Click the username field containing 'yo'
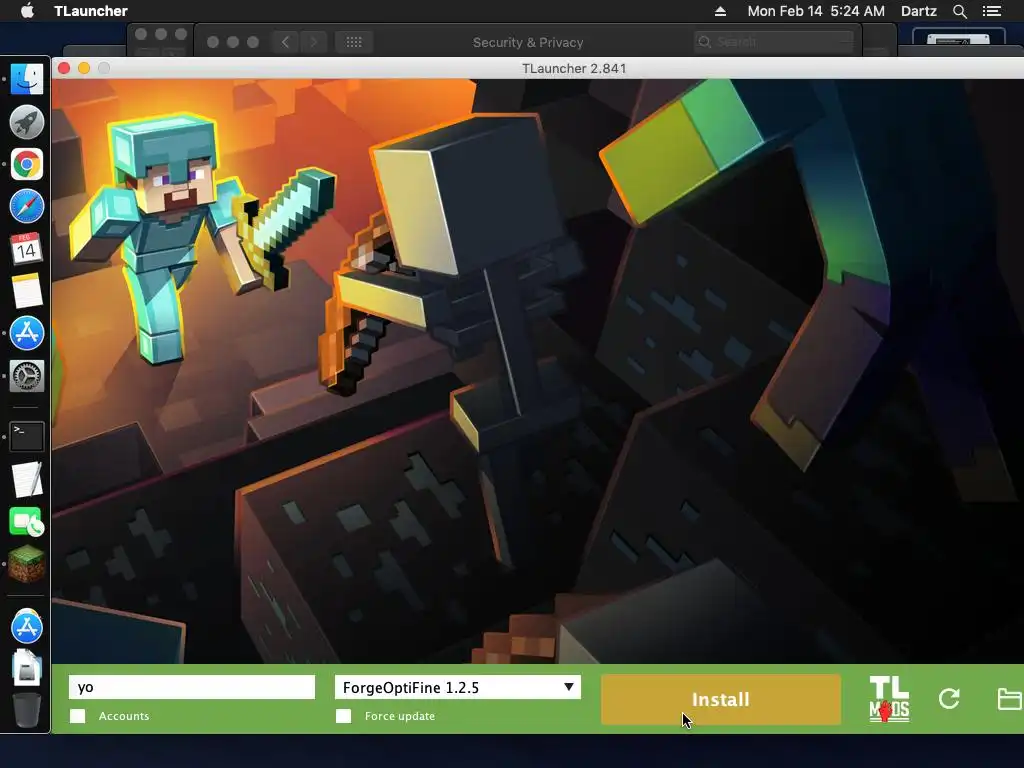1024x768 pixels. 192,687
